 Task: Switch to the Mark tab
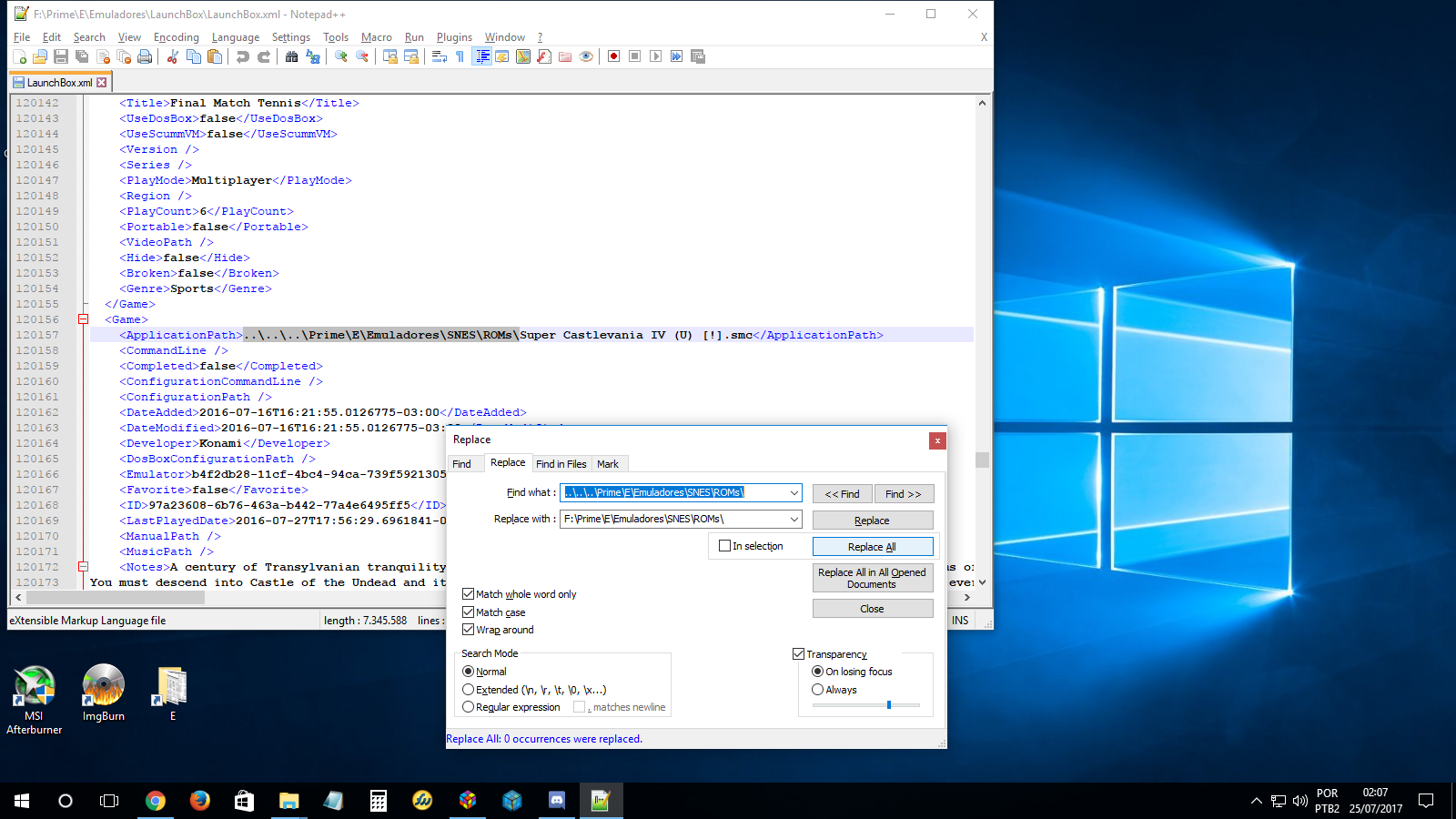[x=608, y=464]
